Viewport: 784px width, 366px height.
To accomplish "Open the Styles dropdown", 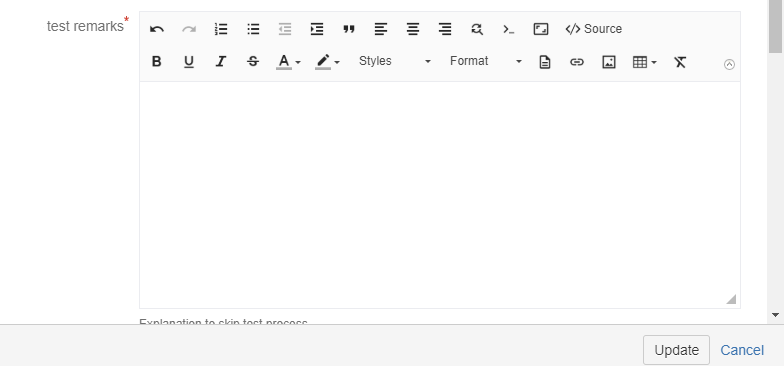I will pos(394,62).
